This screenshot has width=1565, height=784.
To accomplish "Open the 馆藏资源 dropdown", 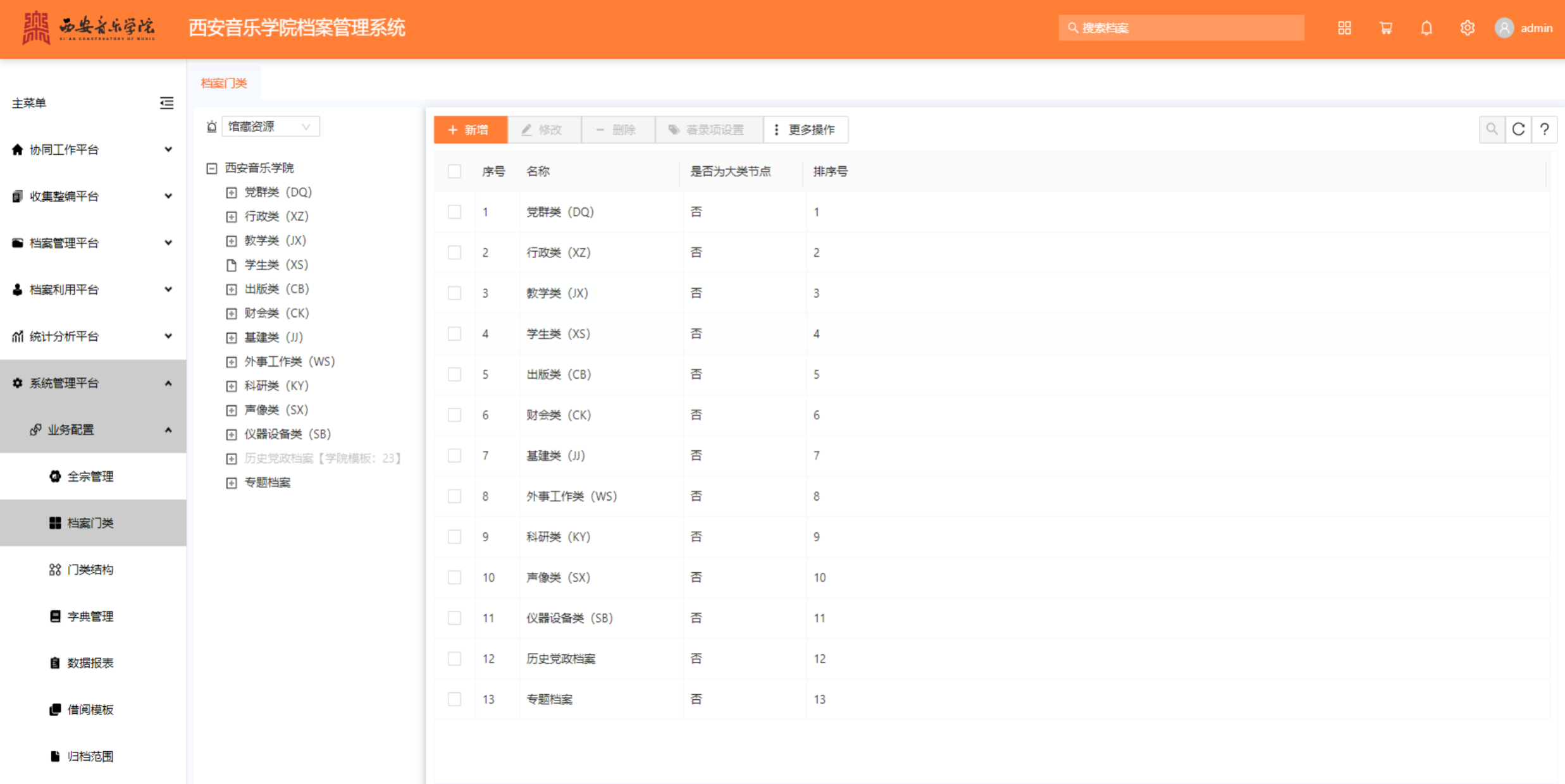I will [270, 126].
